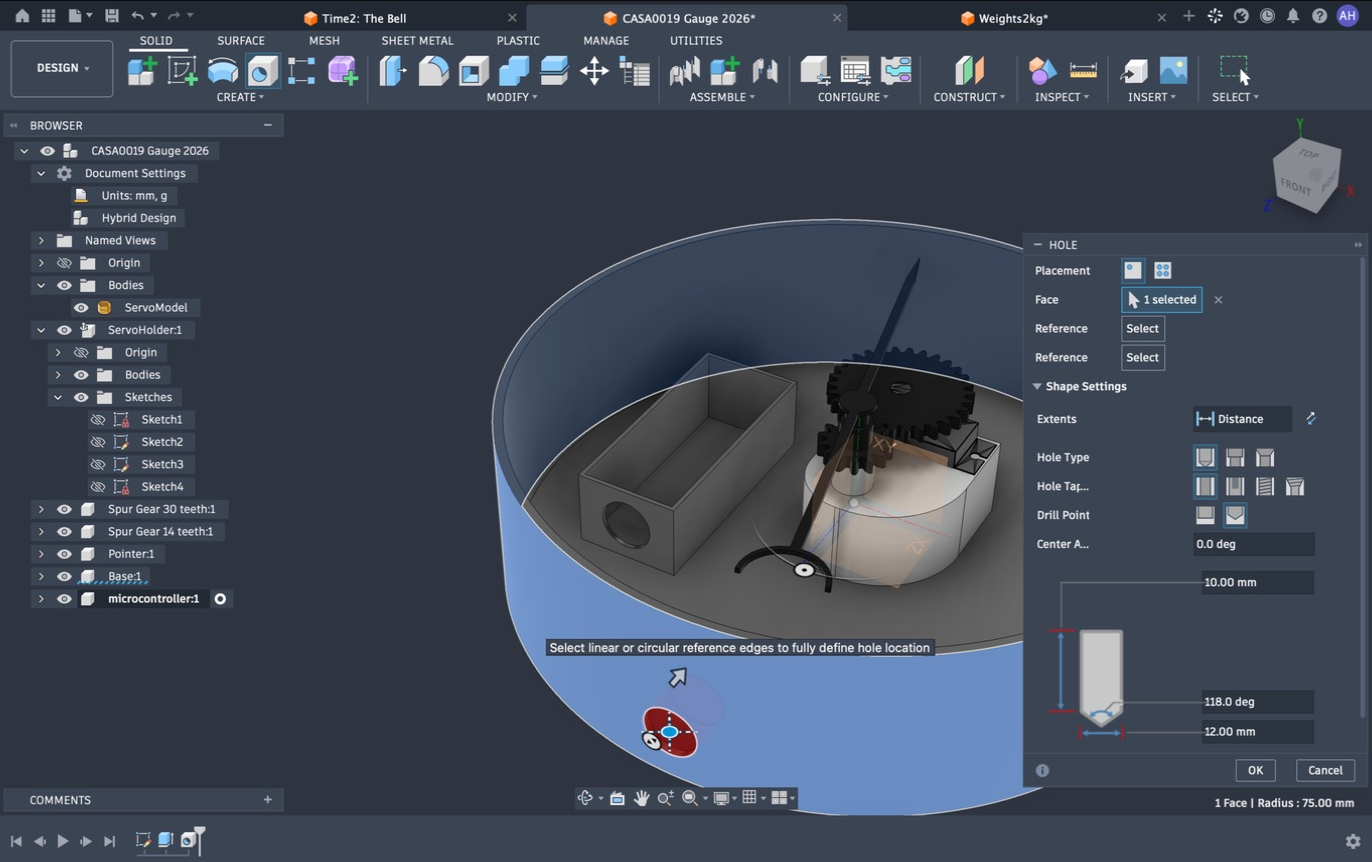Click the Save icon in top bar
Viewport: 1372px width, 862px height.
(x=112, y=16)
